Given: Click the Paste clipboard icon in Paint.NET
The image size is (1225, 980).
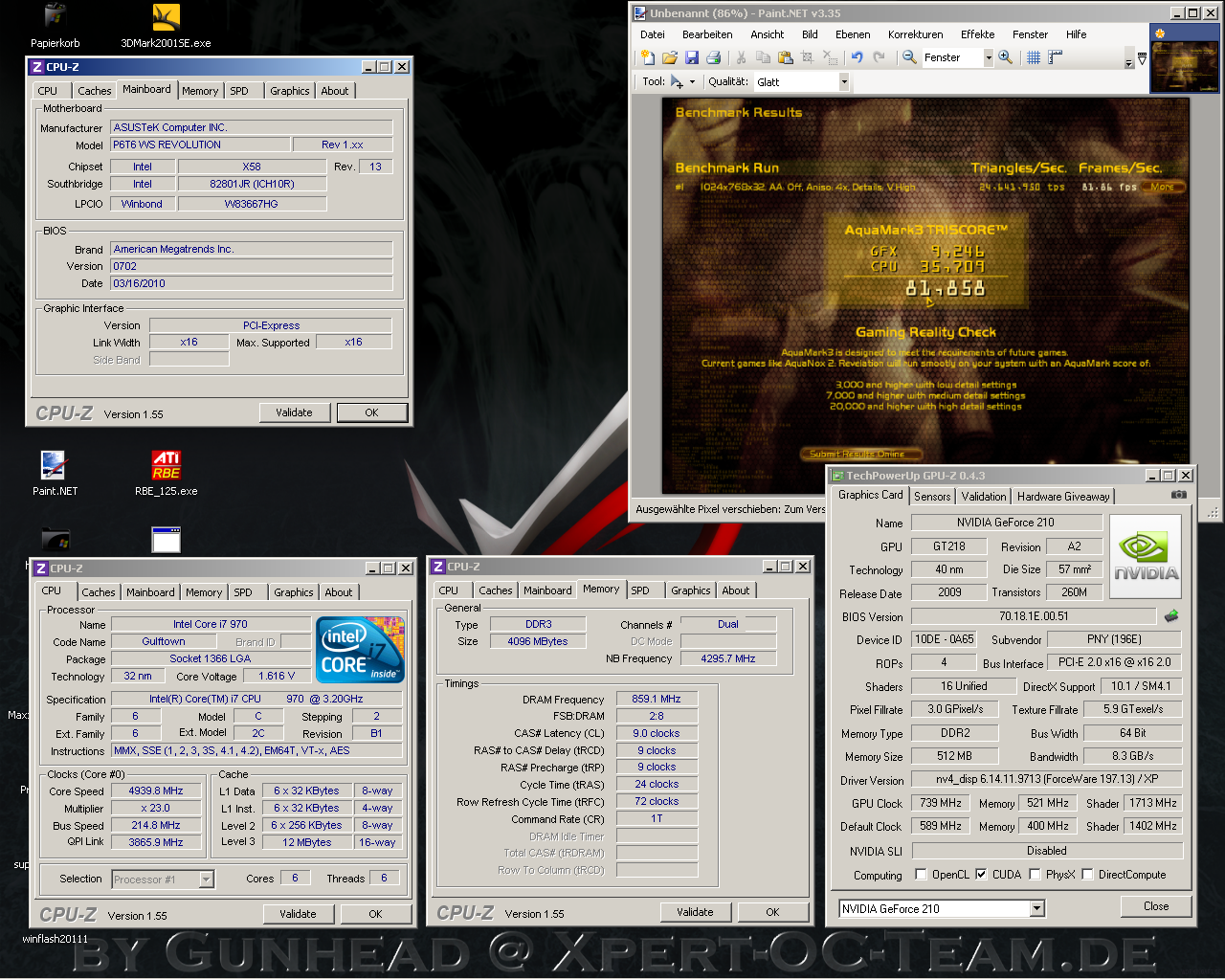Looking at the screenshot, I should (x=785, y=58).
